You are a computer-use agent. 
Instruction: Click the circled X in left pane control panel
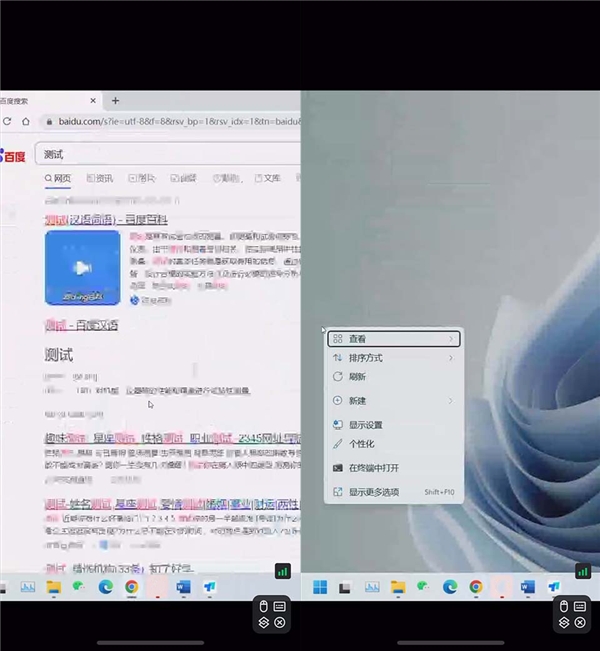[280, 622]
